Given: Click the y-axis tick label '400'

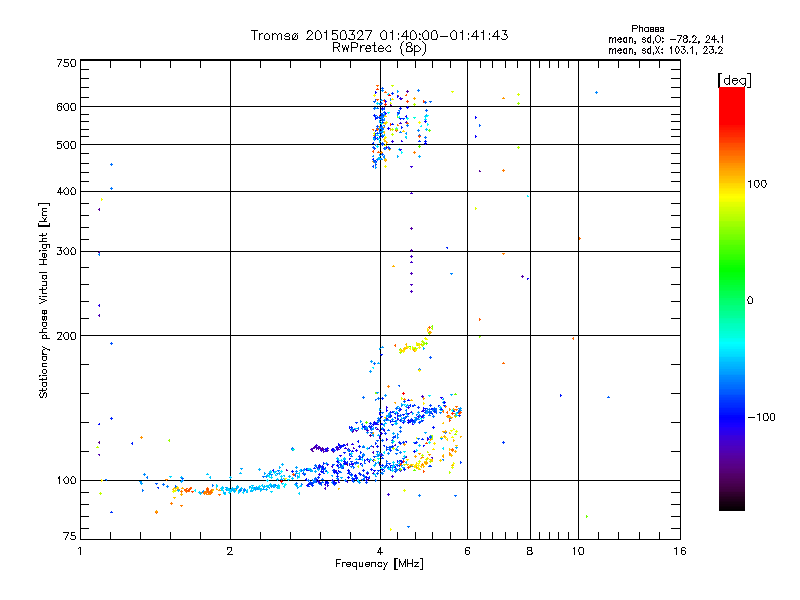Looking at the screenshot, I should point(66,192).
